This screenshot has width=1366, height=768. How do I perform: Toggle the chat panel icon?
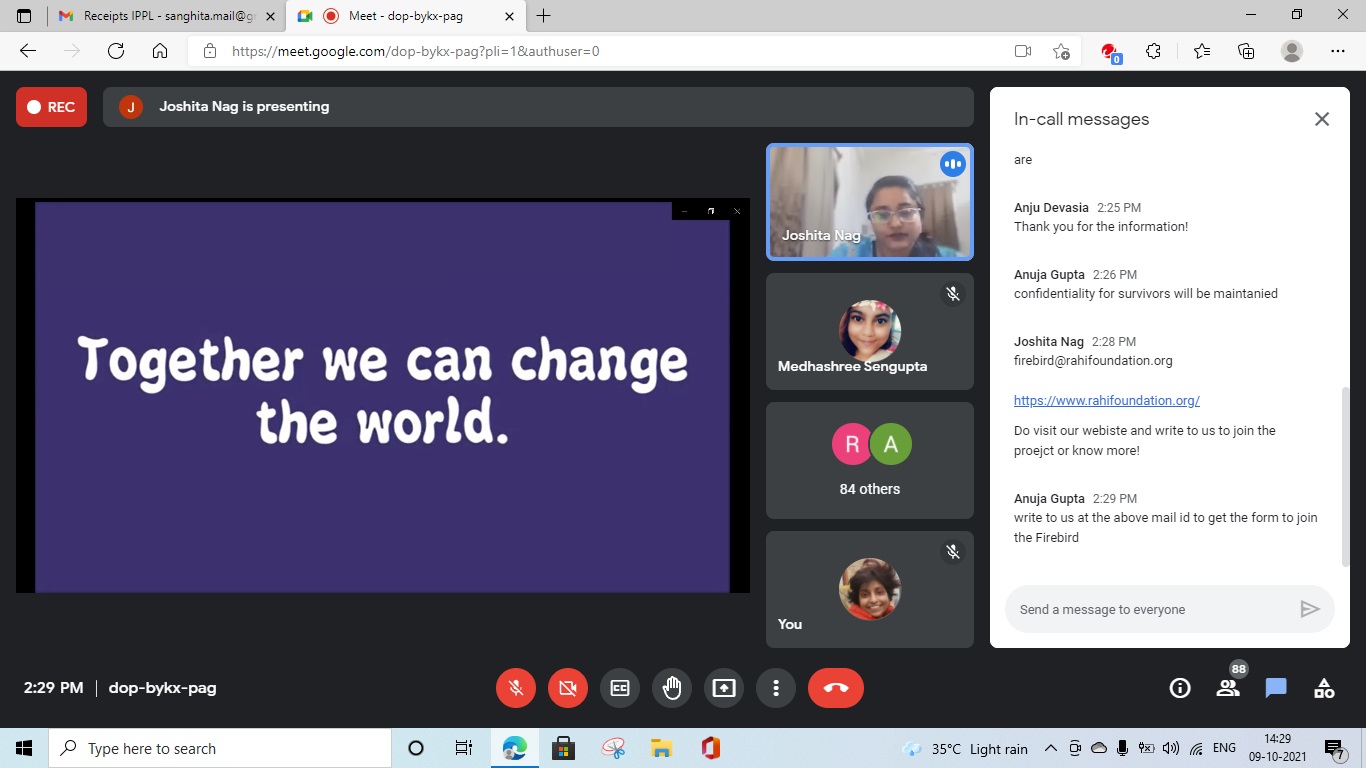(x=1276, y=688)
